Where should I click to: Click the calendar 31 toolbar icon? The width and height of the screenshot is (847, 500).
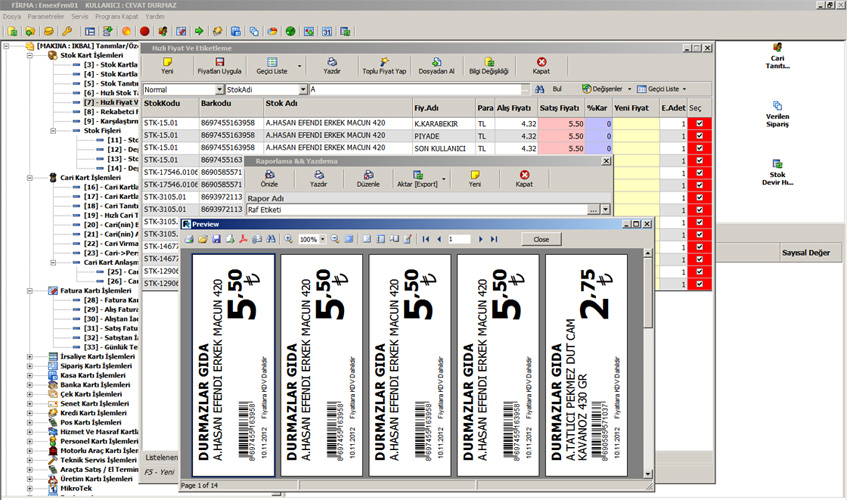[327, 31]
